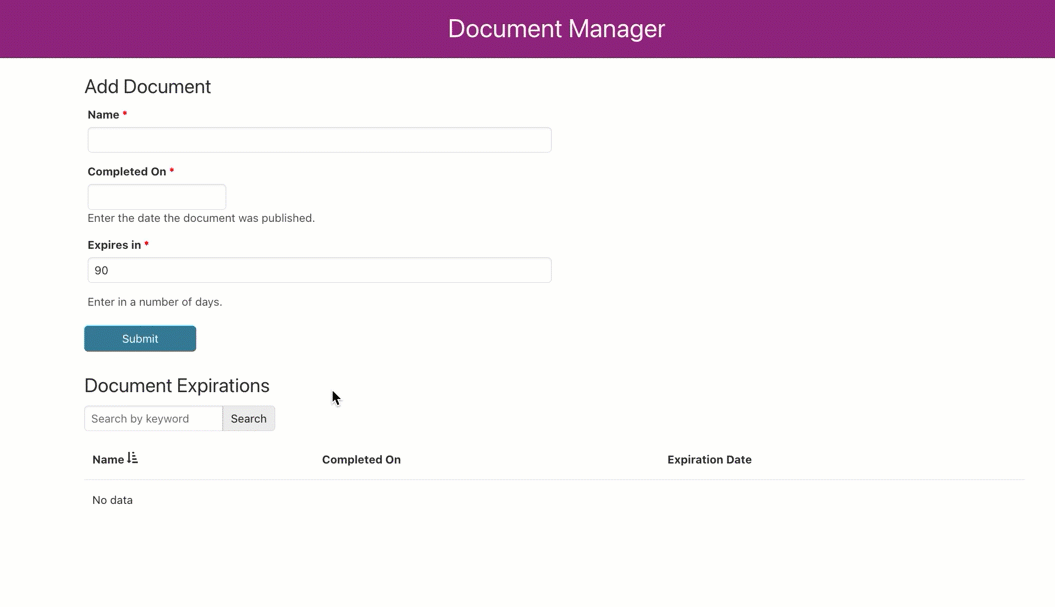Click the Expiration Date column header
The height and width of the screenshot is (607, 1055).
tap(709, 460)
